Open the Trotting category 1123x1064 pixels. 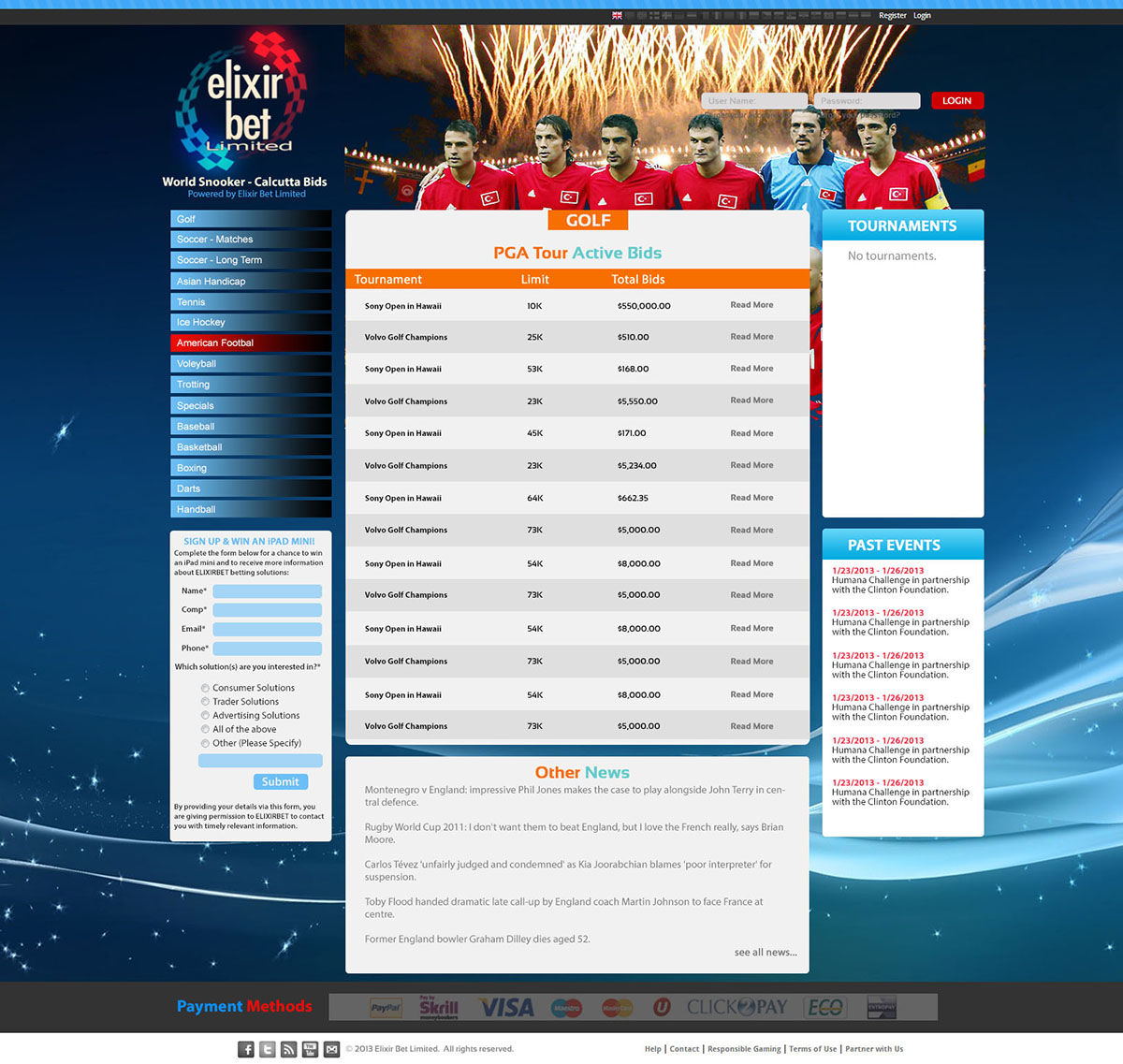(x=251, y=385)
